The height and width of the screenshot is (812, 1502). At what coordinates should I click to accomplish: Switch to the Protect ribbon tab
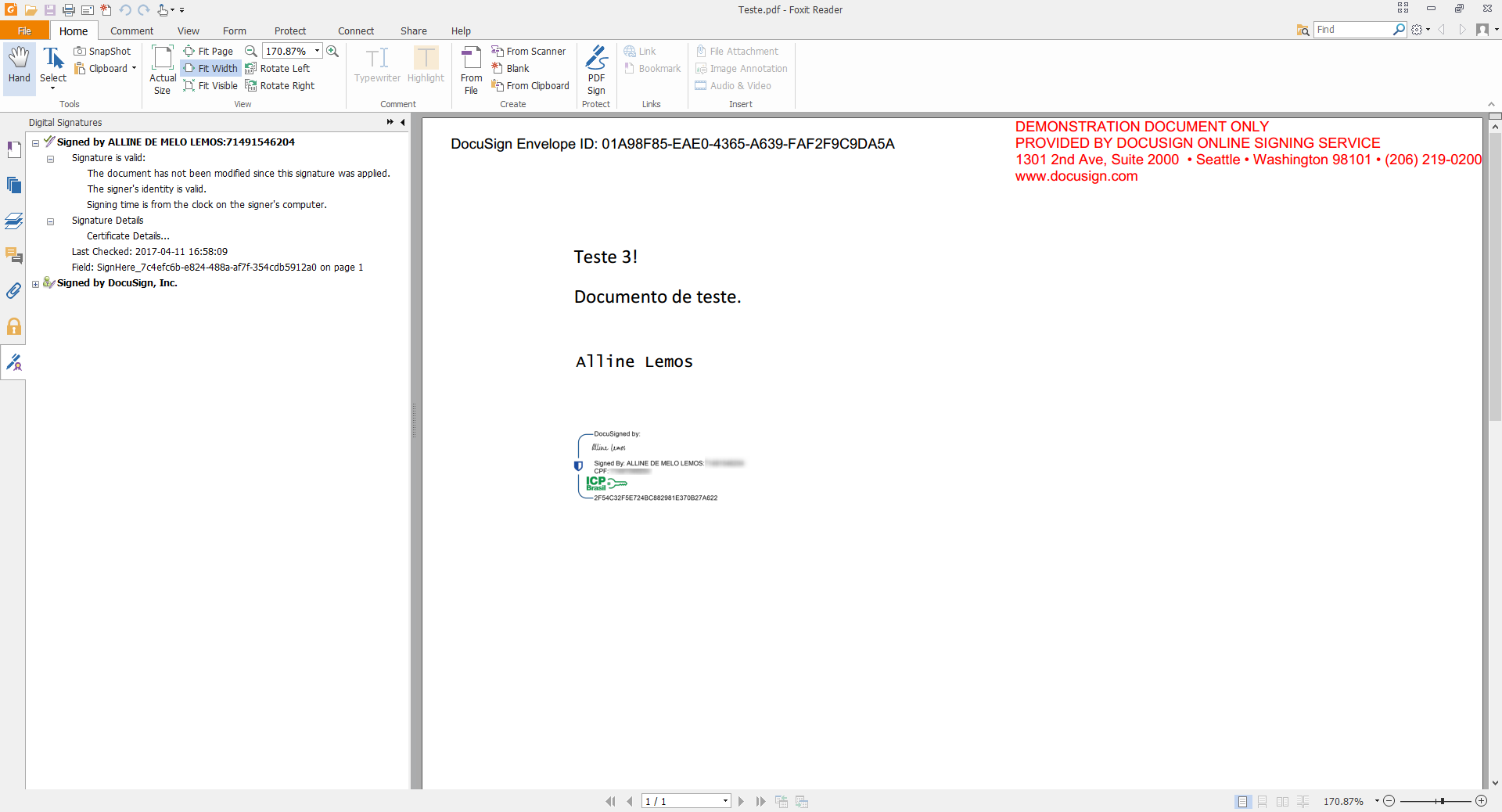289,31
